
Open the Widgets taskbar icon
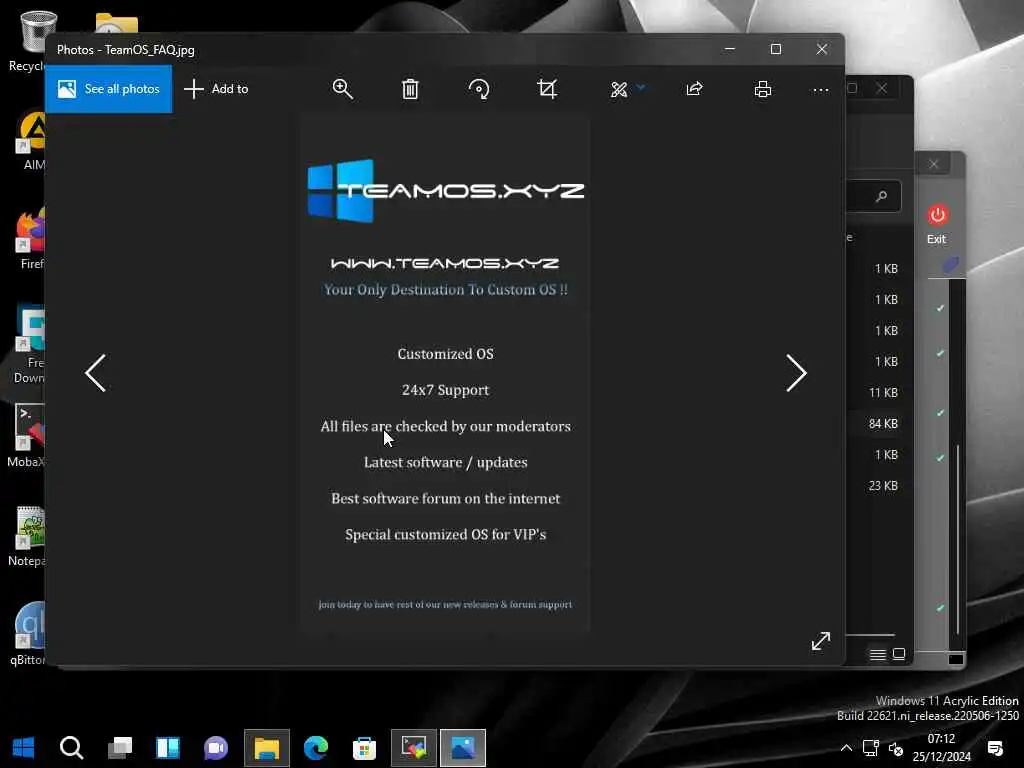pos(168,748)
